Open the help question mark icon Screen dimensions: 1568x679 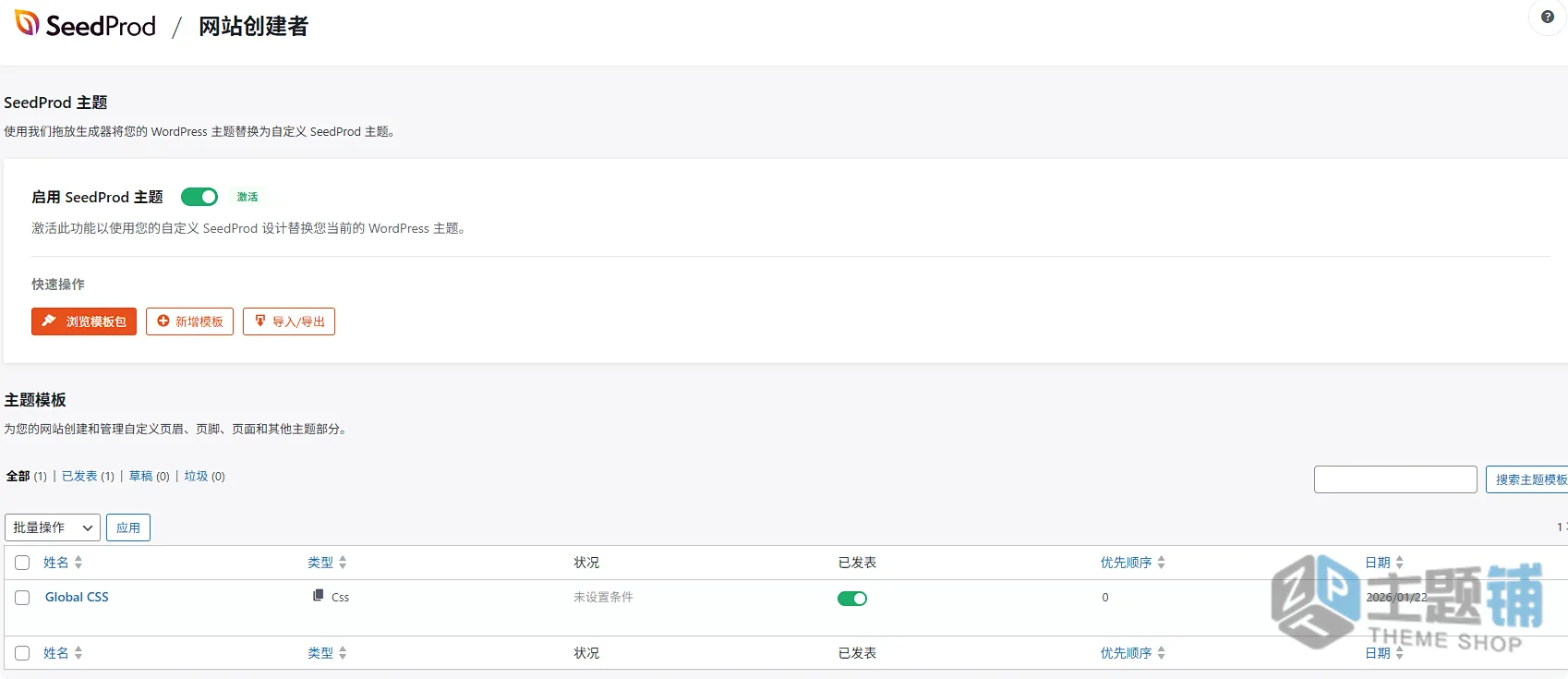1548,17
